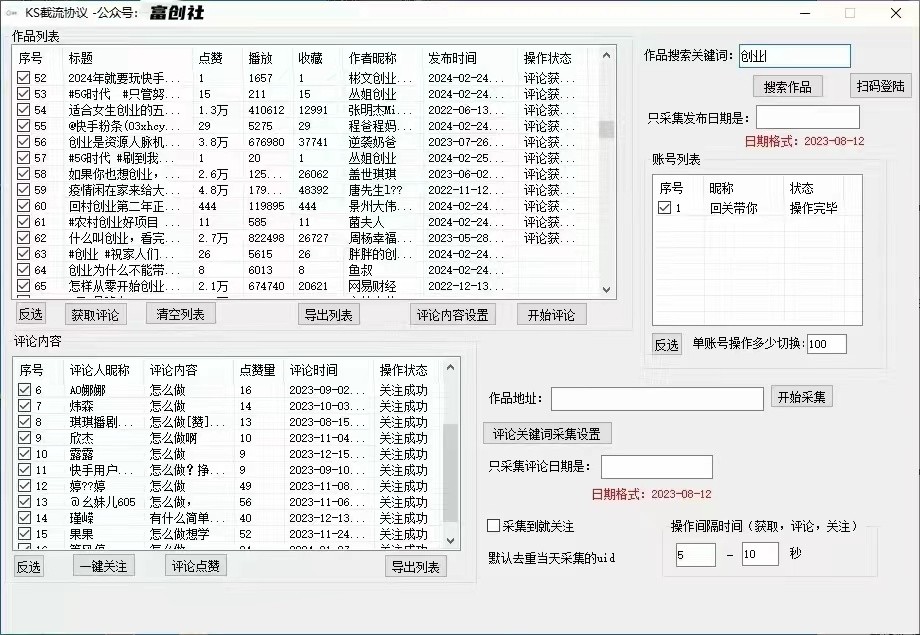Image resolution: width=920 pixels, height=635 pixels.
Task: Click 清空列表 to clear the works list
Action: (x=179, y=312)
